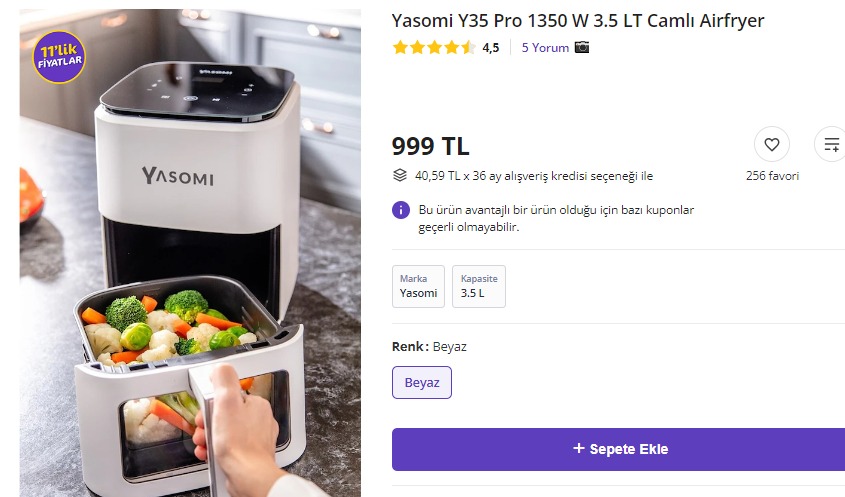Click the Yasomi airfryer product image
This screenshot has height=497, width=845.
[x=190, y=253]
